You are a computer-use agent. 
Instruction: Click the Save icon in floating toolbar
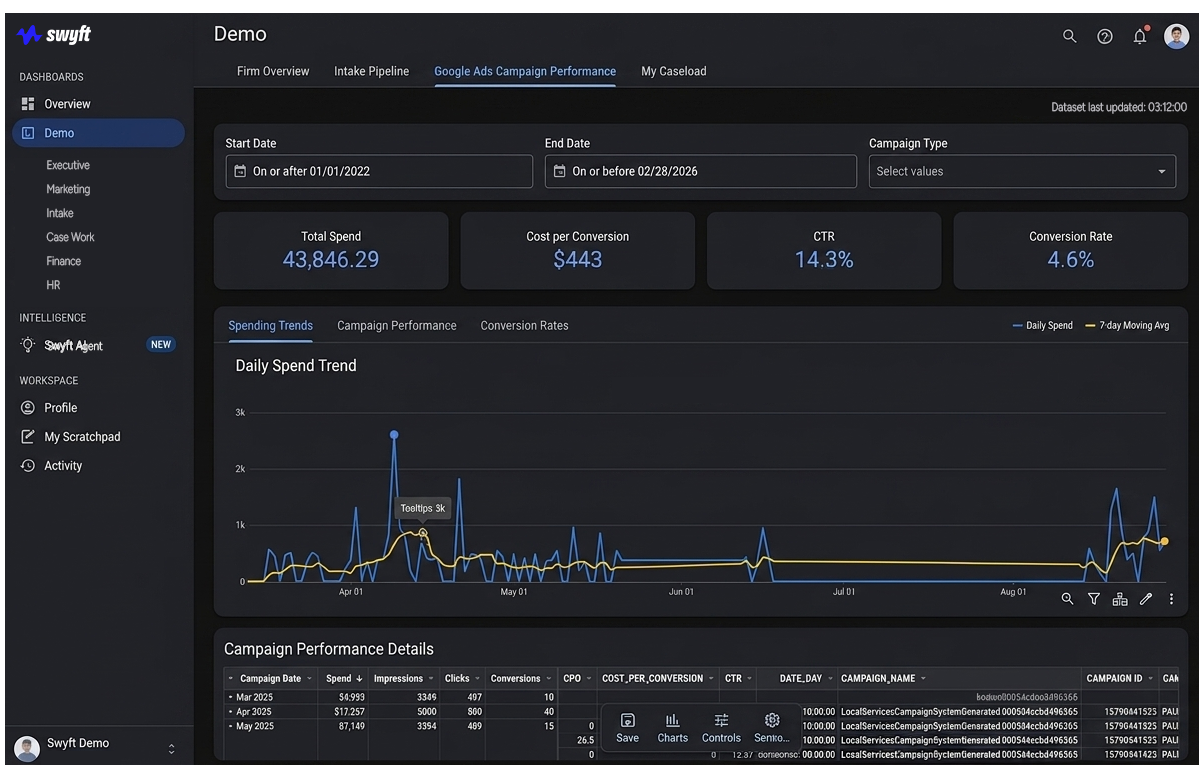[628, 720]
